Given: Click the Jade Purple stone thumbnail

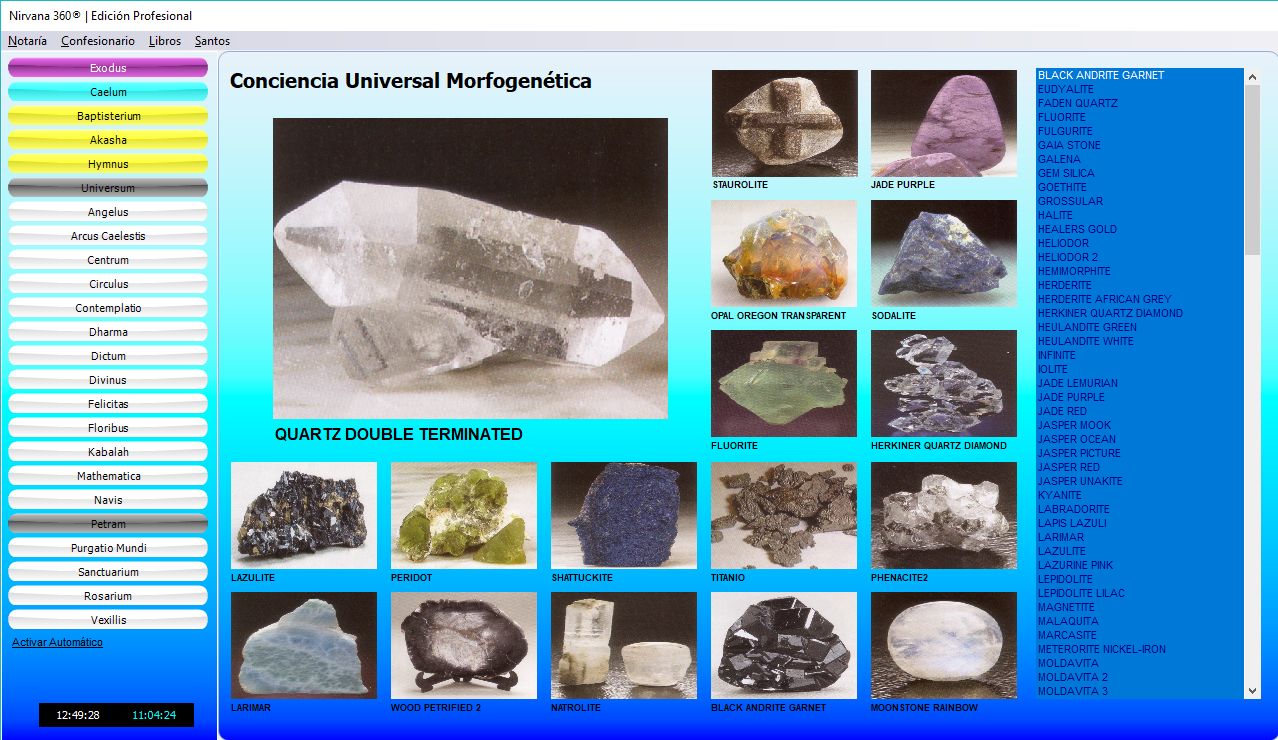Looking at the screenshot, I should point(944,123).
